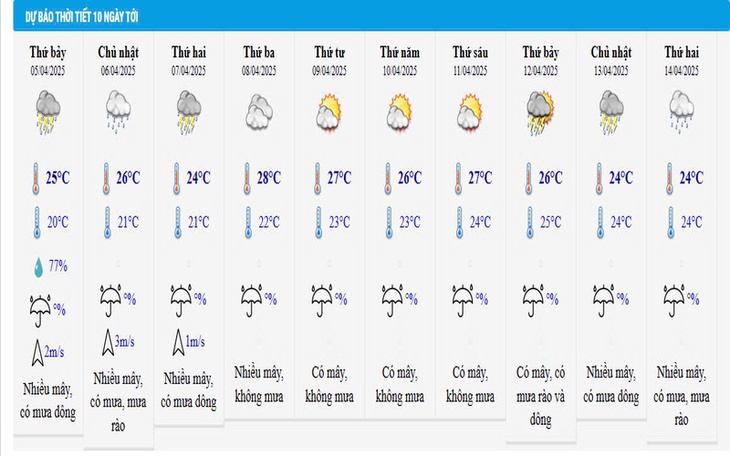This screenshot has height=456, width=730.
Task: Click the 27°C high temperature on Thứ tư
Action: tap(339, 178)
